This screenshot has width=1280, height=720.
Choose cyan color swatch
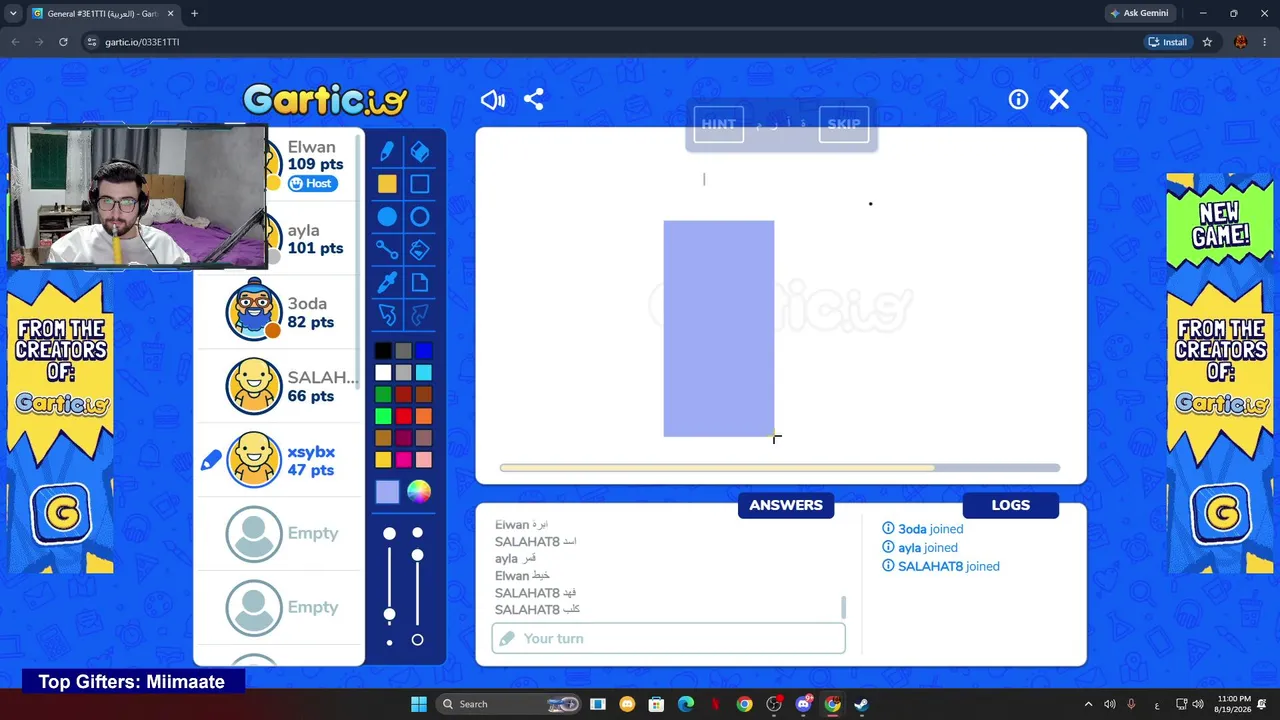(x=424, y=373)
